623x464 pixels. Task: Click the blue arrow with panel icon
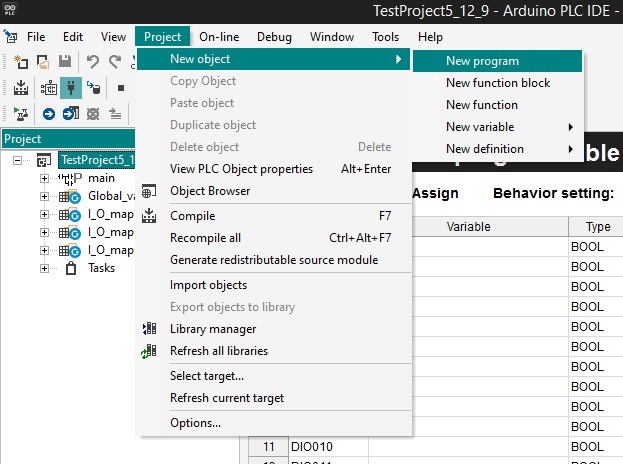71,114
